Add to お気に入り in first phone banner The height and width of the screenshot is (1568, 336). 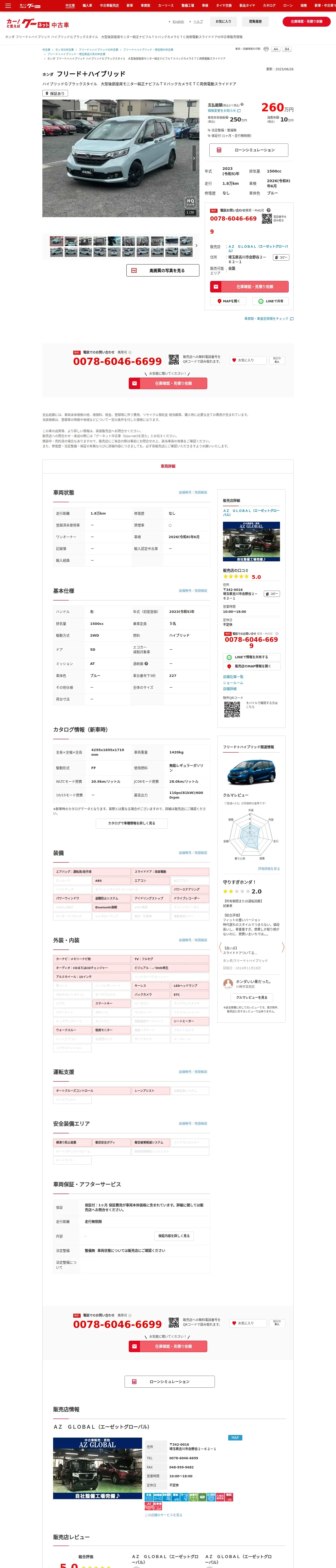(x=248, y=360)
